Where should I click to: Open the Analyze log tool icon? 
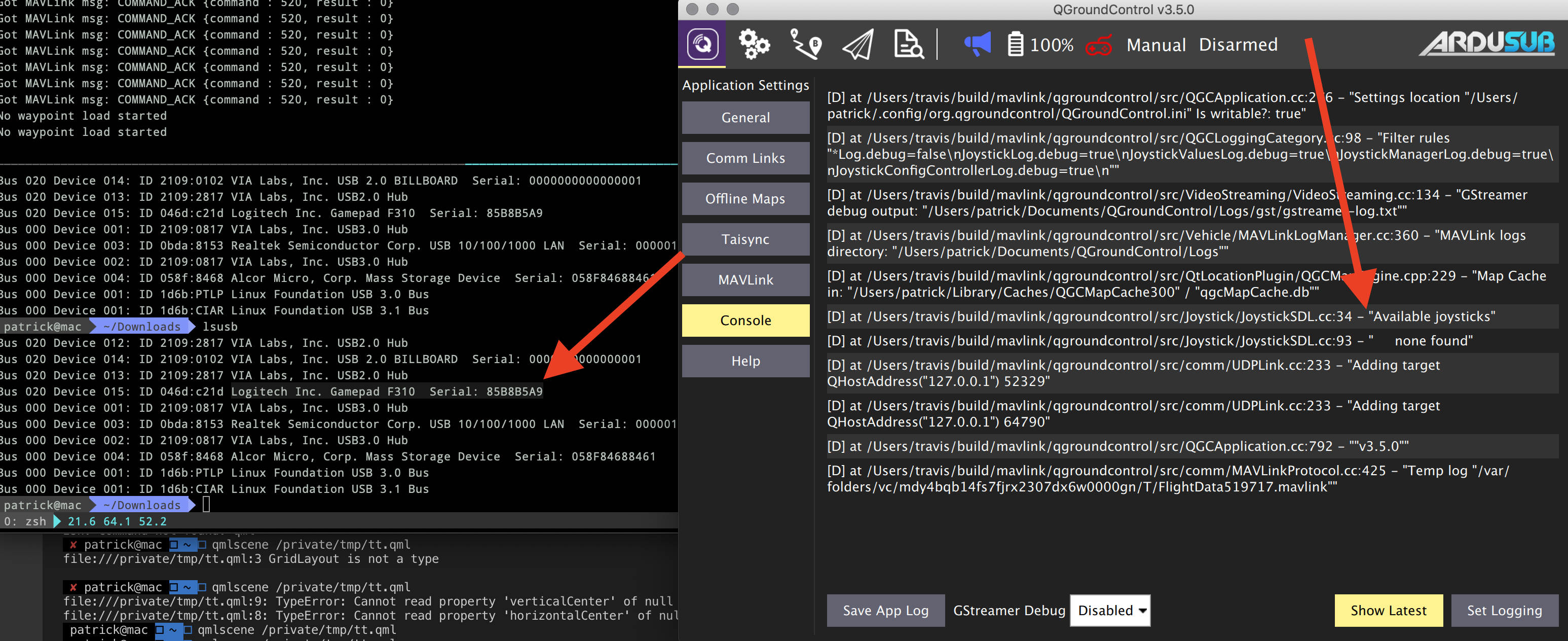(908, 45)
